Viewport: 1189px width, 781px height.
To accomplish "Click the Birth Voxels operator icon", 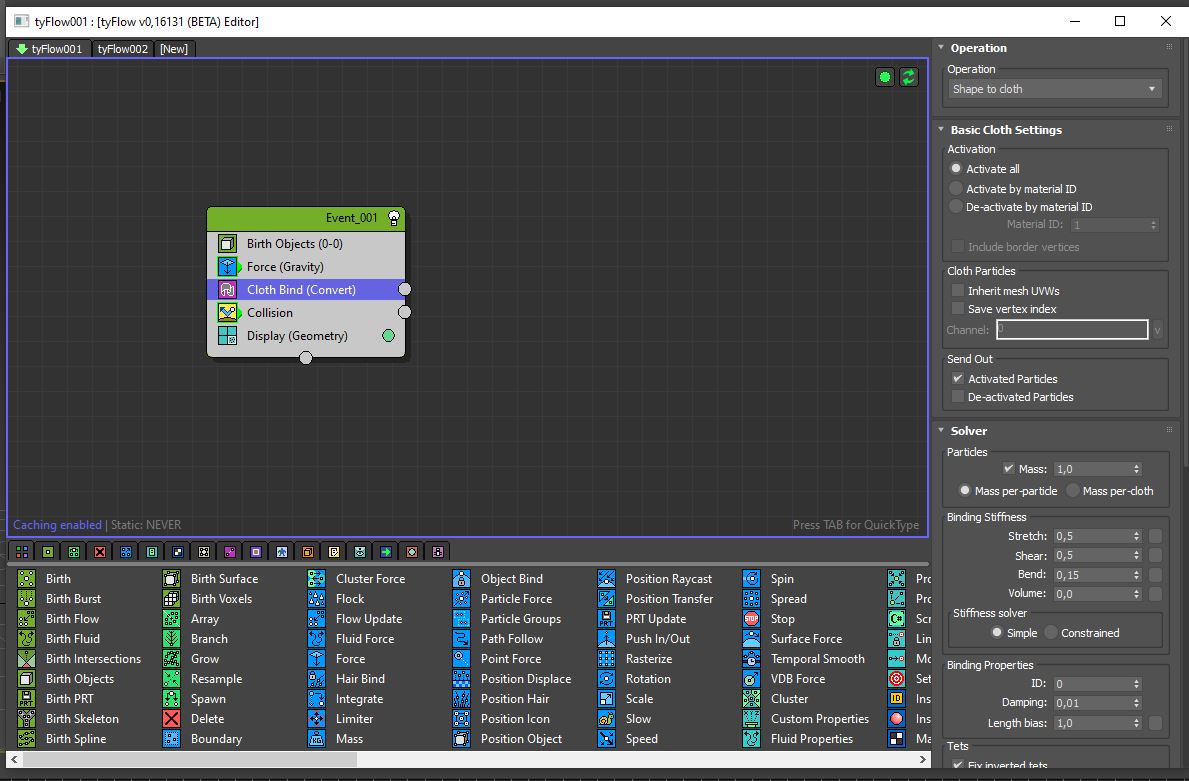I will click(172, 599).
